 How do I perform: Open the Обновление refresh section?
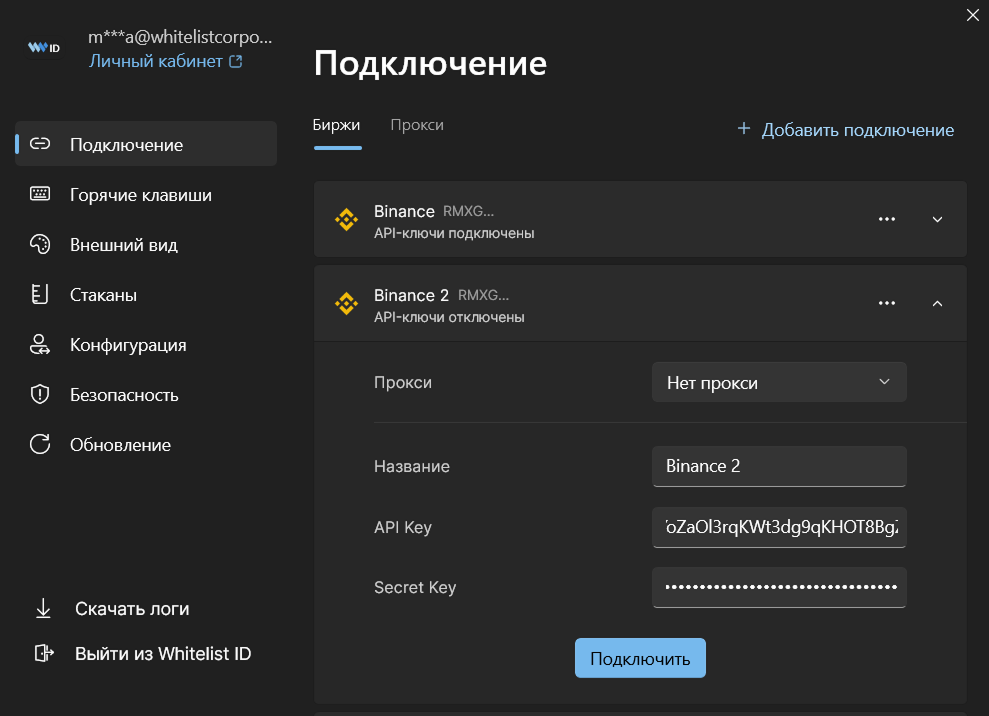[x=120, y=445]
